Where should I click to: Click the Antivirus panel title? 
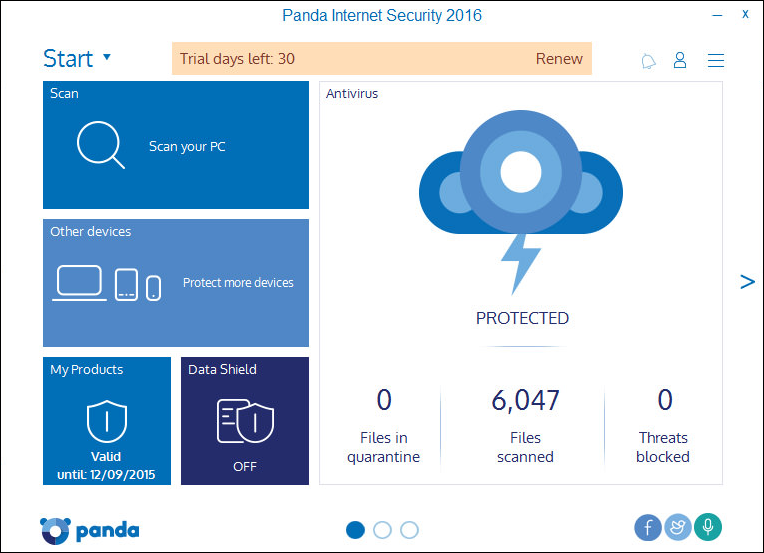352,94
